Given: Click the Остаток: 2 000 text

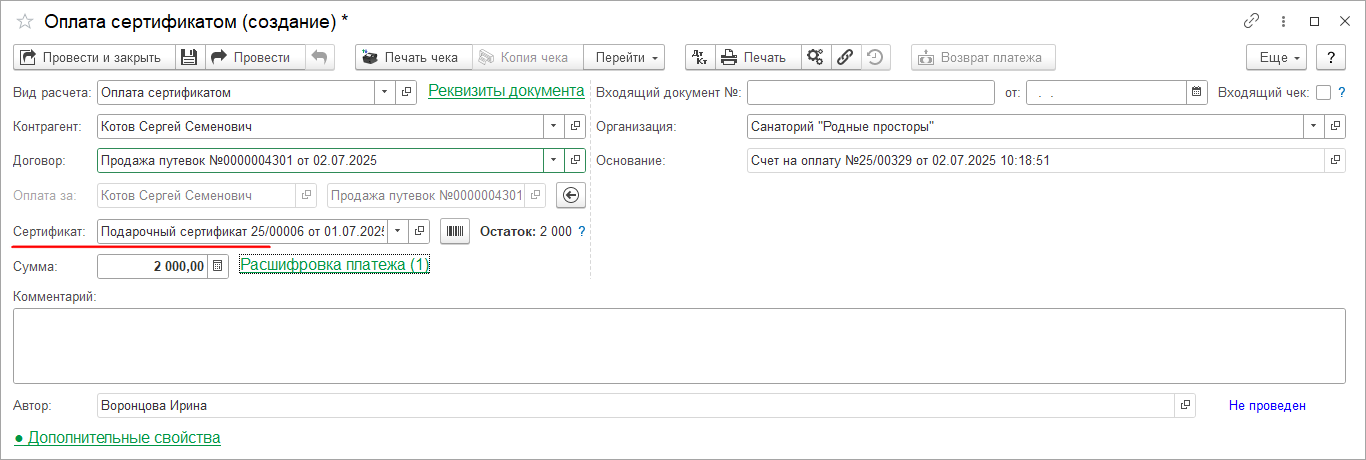Looking at the screenshot, I should [526, 231].
